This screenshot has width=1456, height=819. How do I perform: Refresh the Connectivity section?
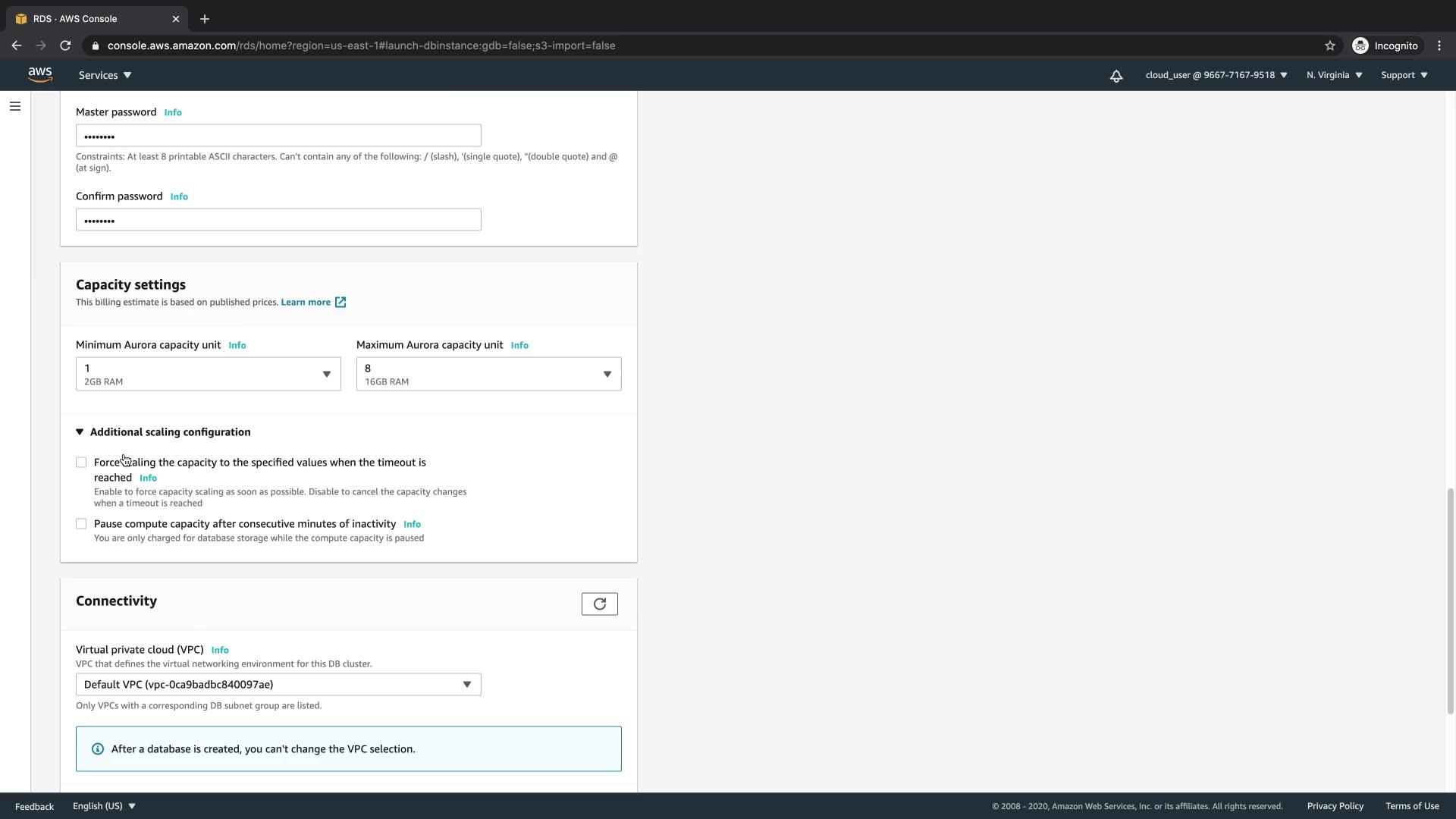click(x=599, y=604)
